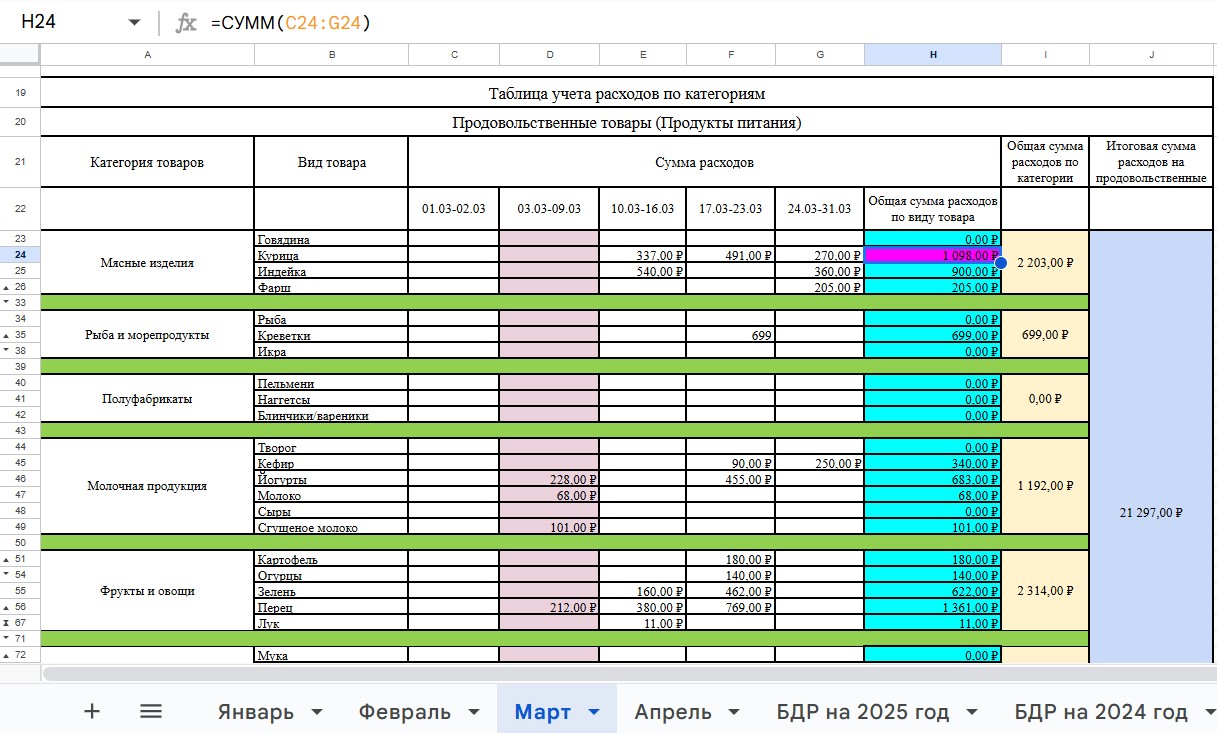Open the БДР на 2024 год tab
This screenshot has width=1217, height=733.
pyautogui.click(x=1100, y=712)
